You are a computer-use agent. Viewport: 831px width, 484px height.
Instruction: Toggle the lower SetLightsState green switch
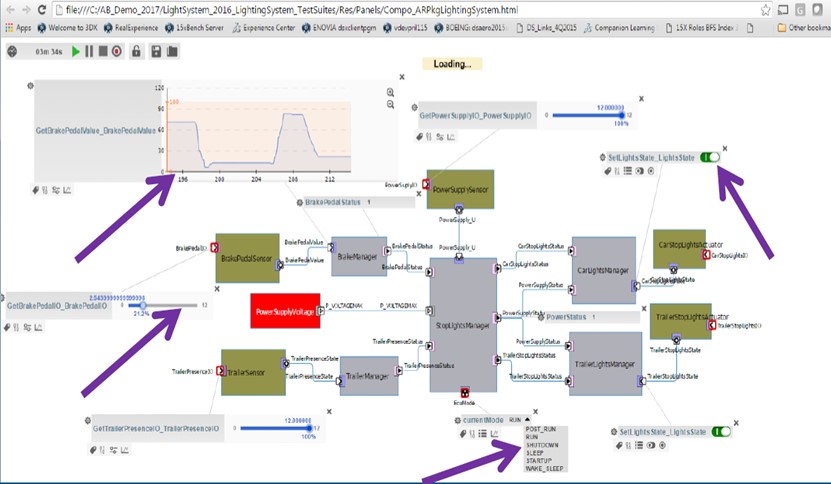coord(721,432)
